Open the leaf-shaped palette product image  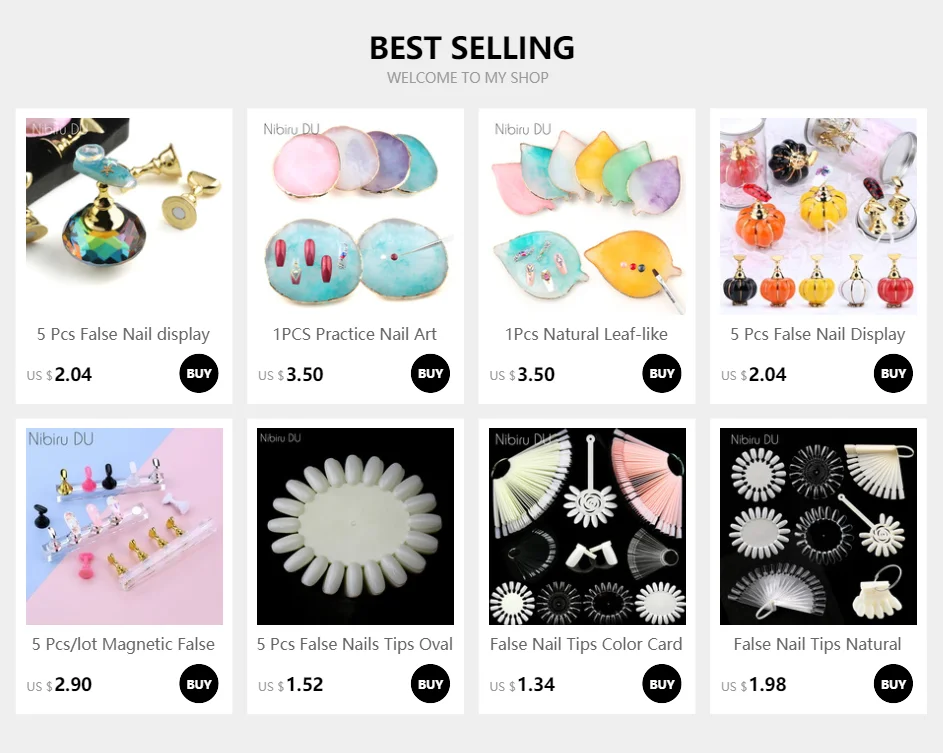click(x=587, y=216)
